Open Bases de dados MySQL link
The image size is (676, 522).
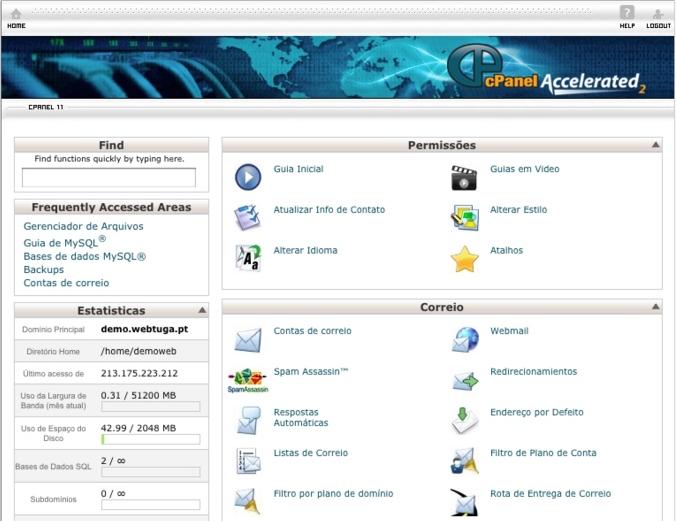(84, 256)
